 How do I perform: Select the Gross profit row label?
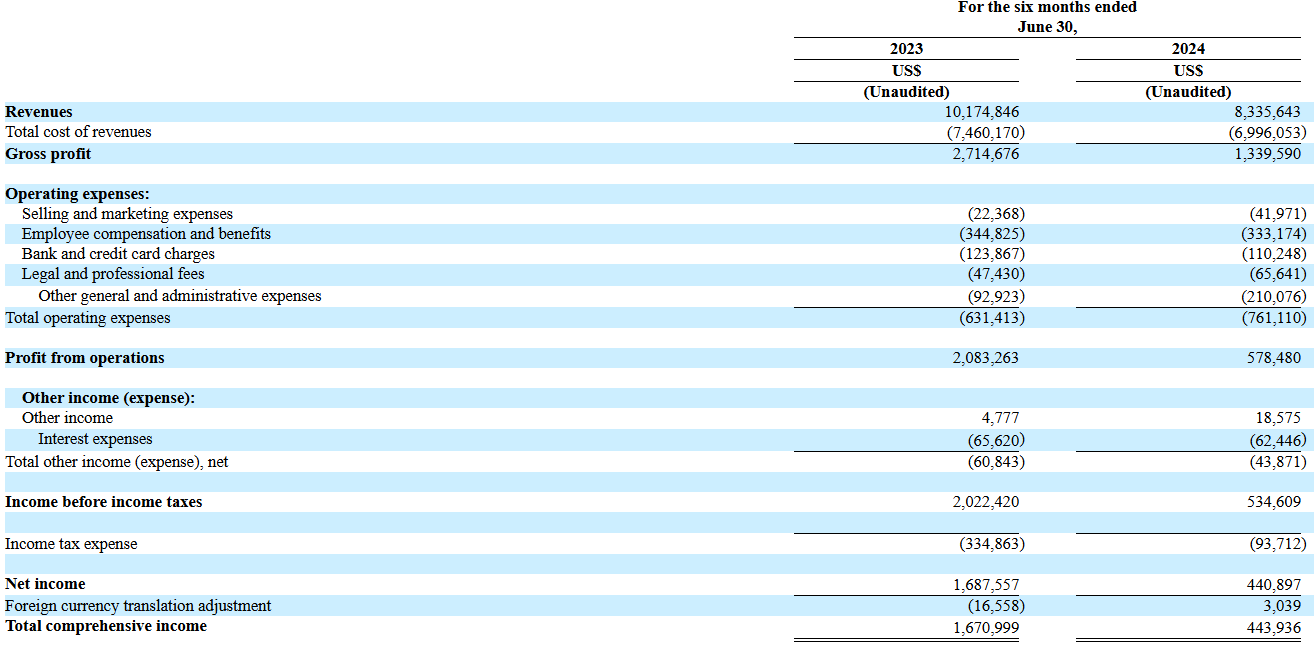point(48,154)
